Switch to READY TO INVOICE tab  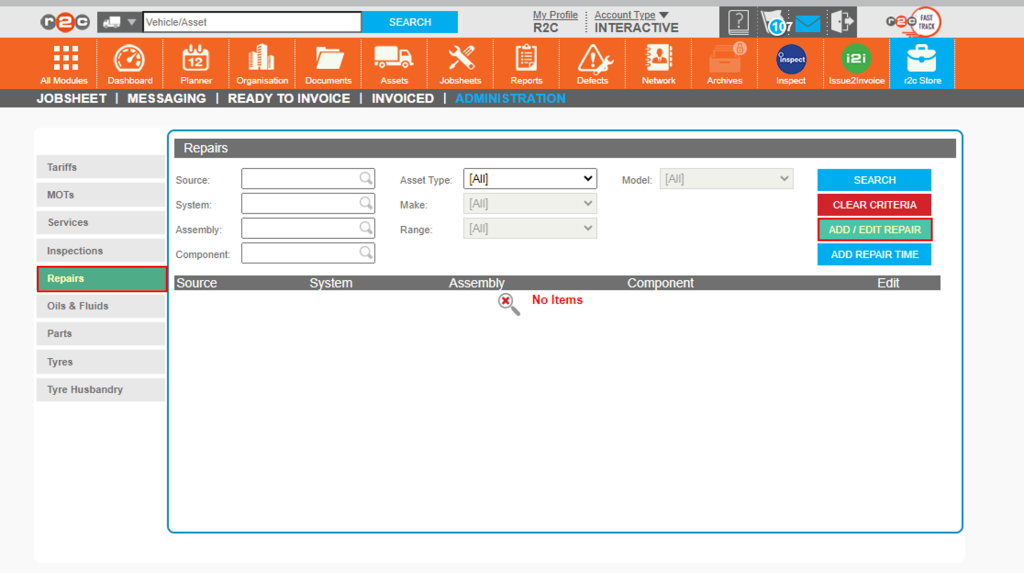tap(289, 99)
